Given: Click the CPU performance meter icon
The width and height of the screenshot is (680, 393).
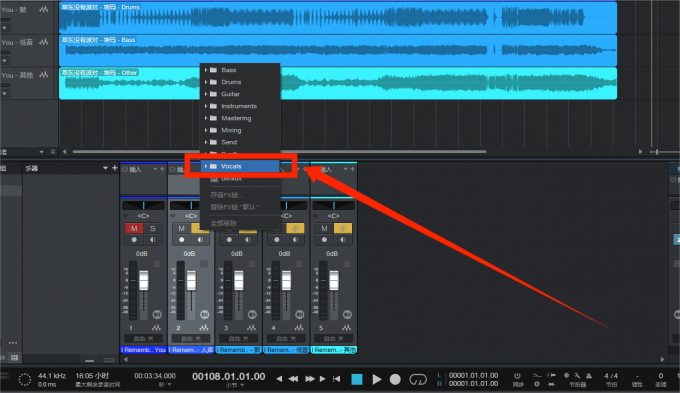Looking at the screenshot, I should [25, 380].
